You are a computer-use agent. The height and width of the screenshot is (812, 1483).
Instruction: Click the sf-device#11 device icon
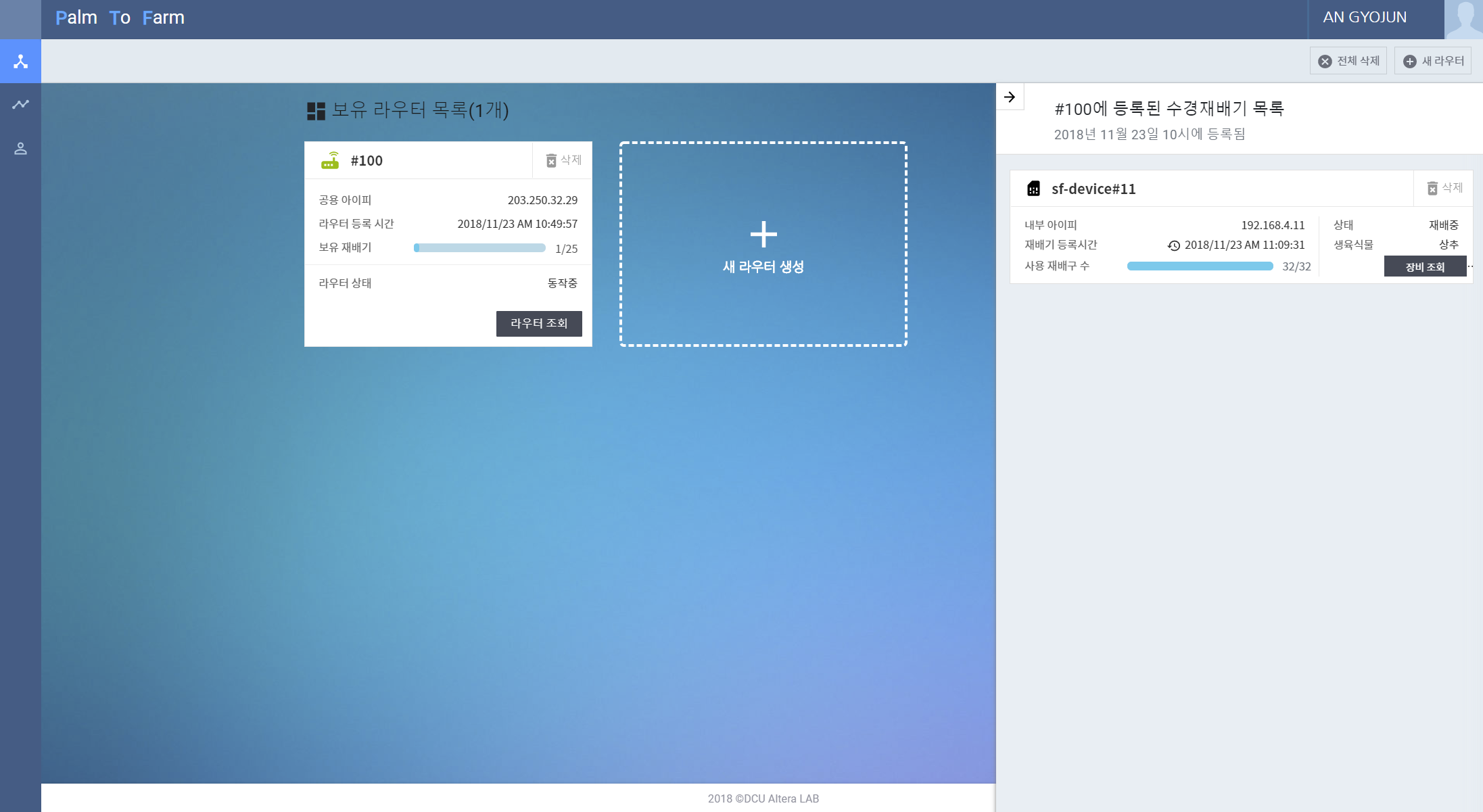pyautogui.click(x=1033, y=189)
